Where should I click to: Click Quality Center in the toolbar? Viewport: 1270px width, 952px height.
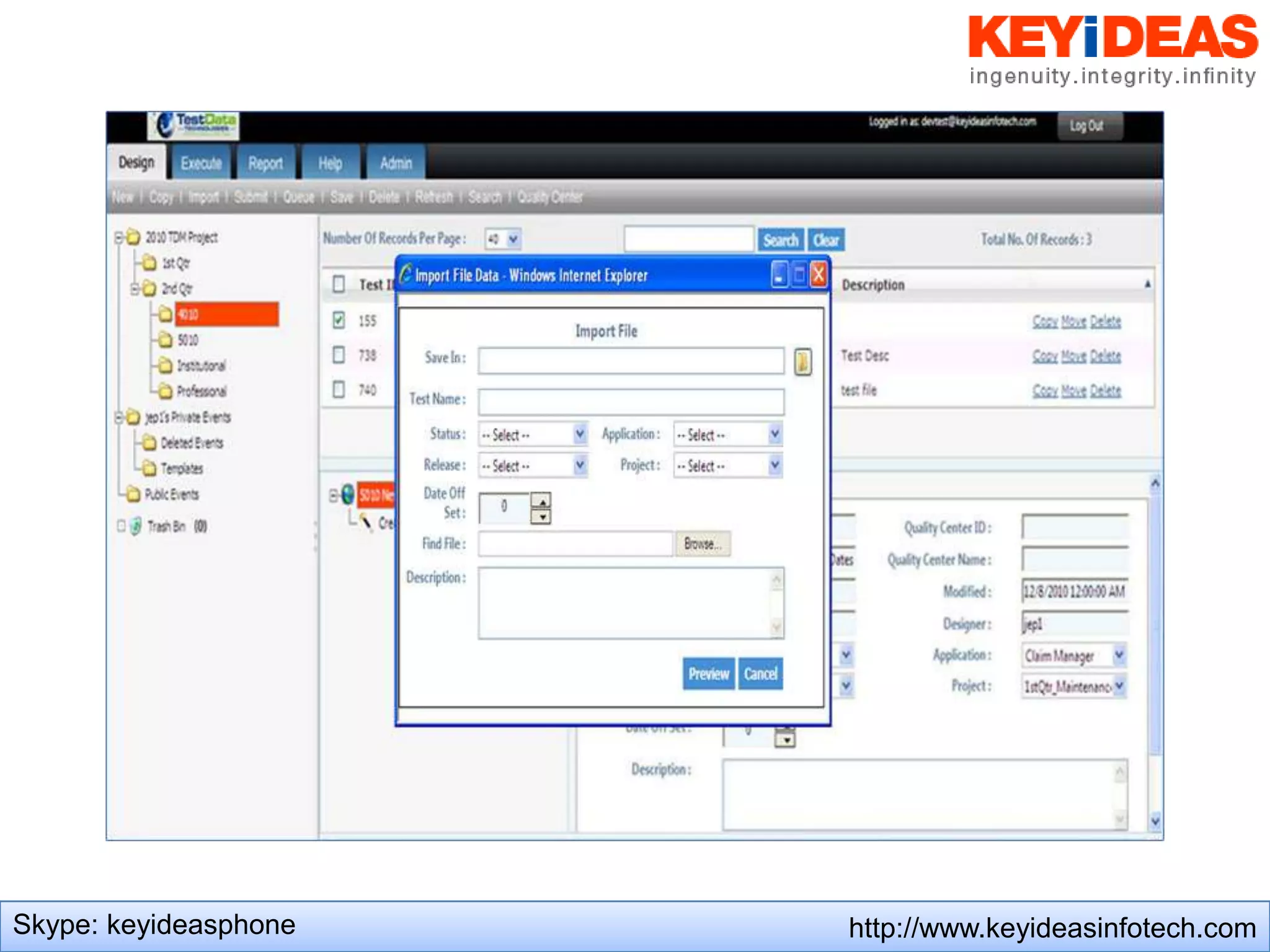(x=550, y=197)
